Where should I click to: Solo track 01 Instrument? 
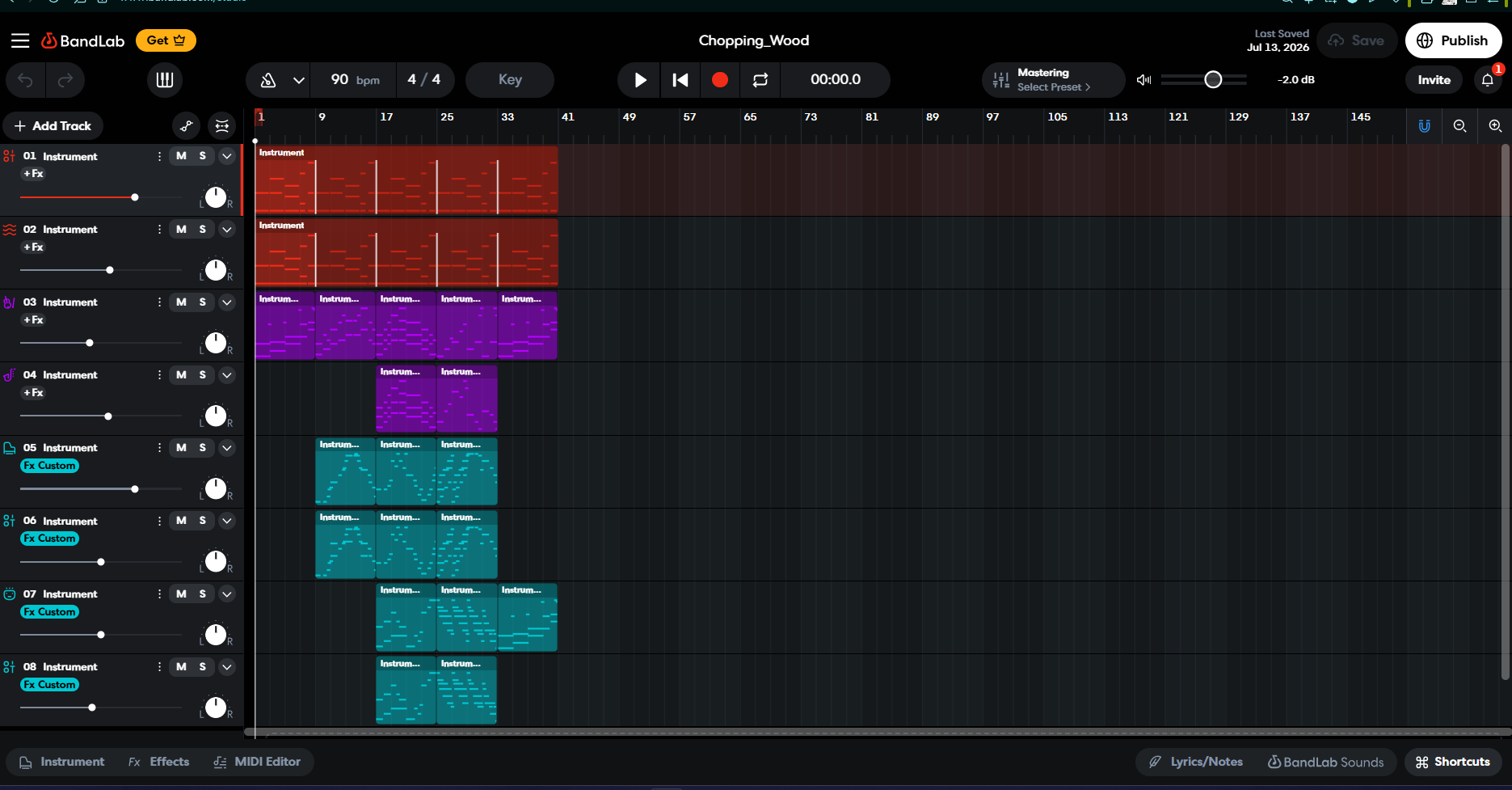(203, 156)
